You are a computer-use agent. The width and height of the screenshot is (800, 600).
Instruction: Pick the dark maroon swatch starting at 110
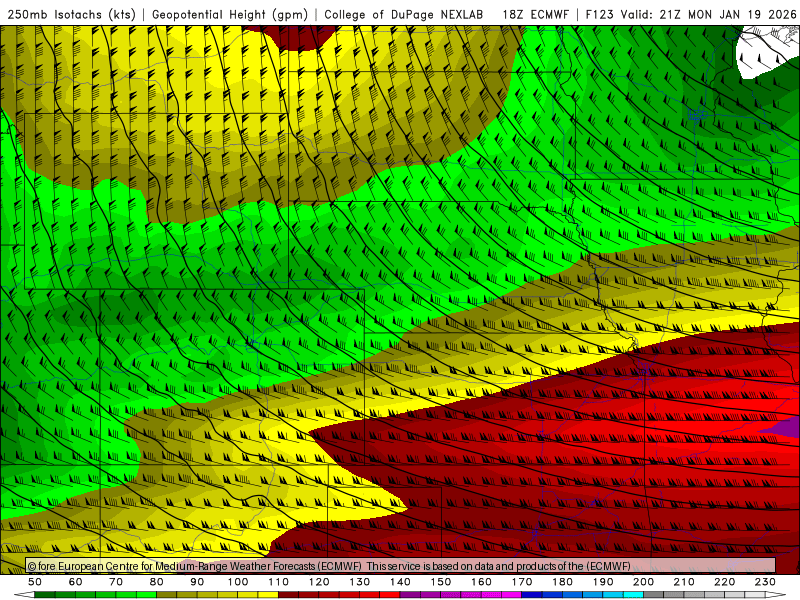[x=288, y=595]
